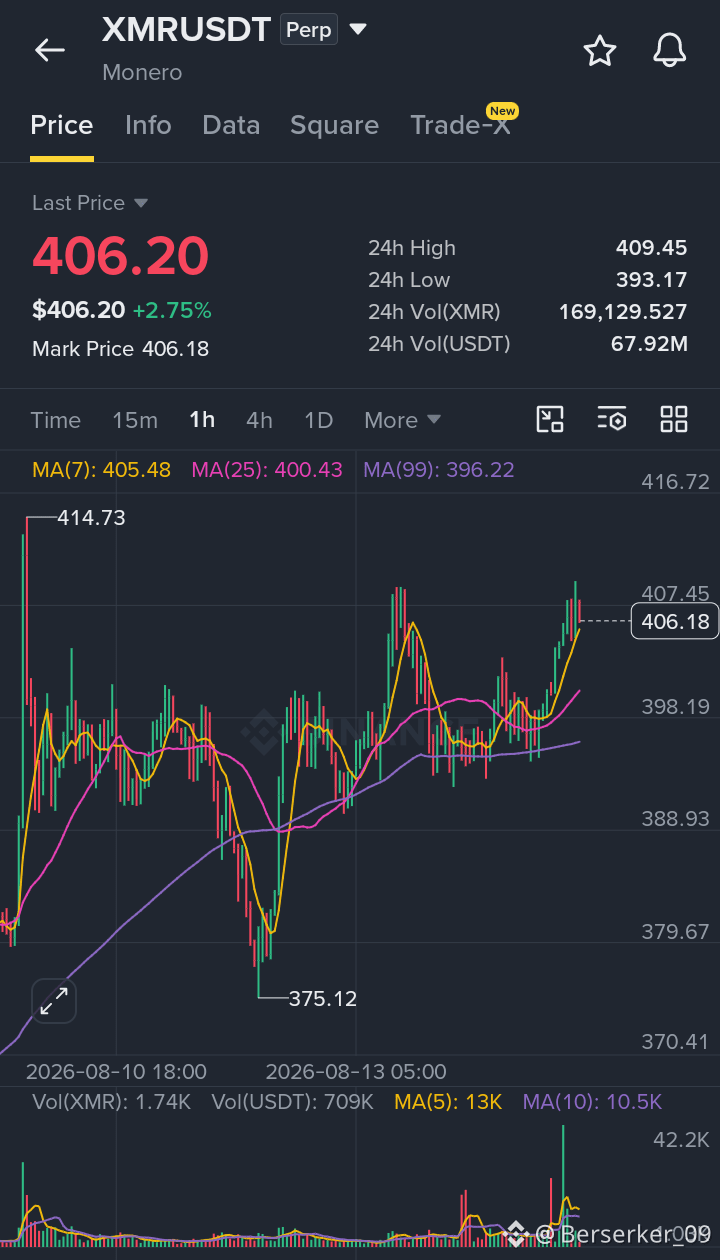This screenshot has width=720, height=1260.
Task: Open the Square tab
Action: [335, 125]
